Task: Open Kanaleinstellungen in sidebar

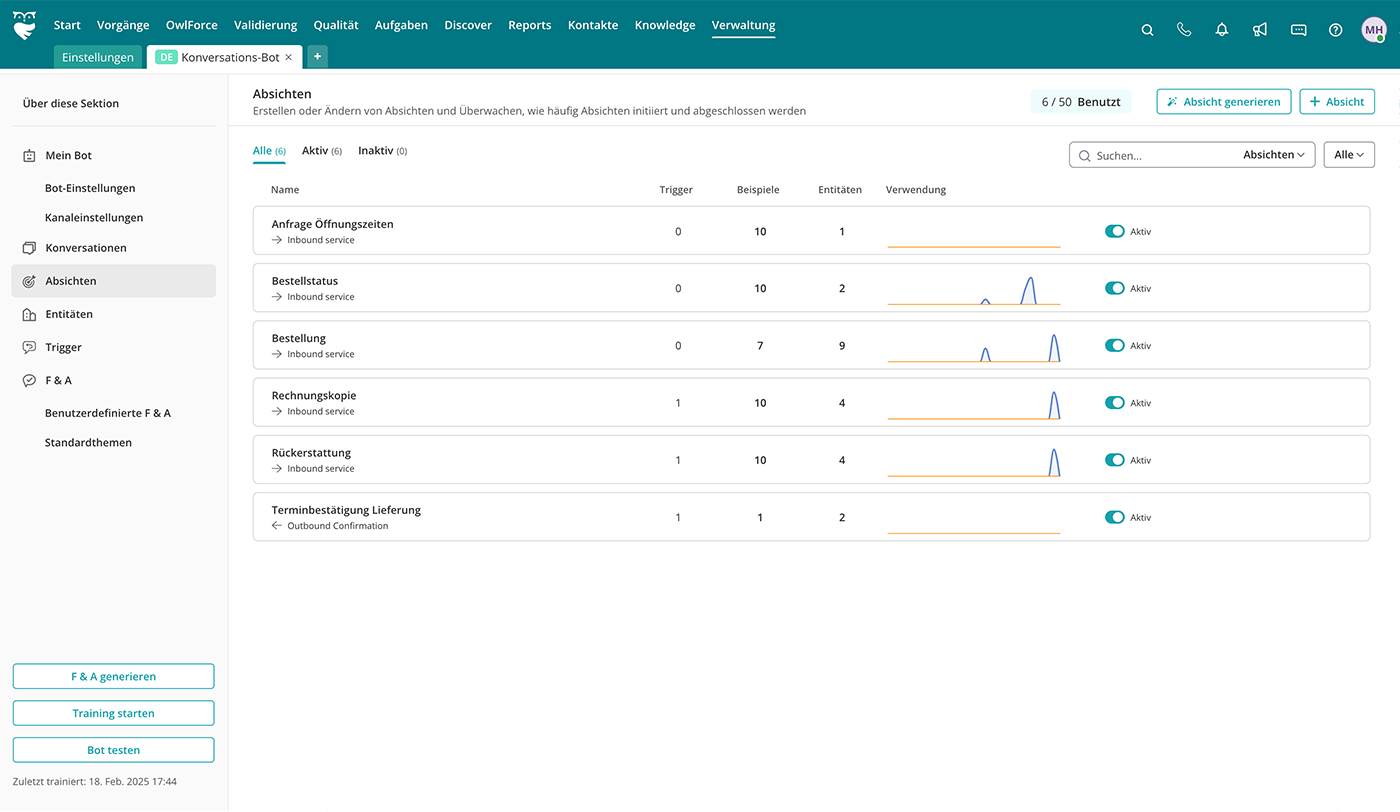Action: click(x=94, y=217)
